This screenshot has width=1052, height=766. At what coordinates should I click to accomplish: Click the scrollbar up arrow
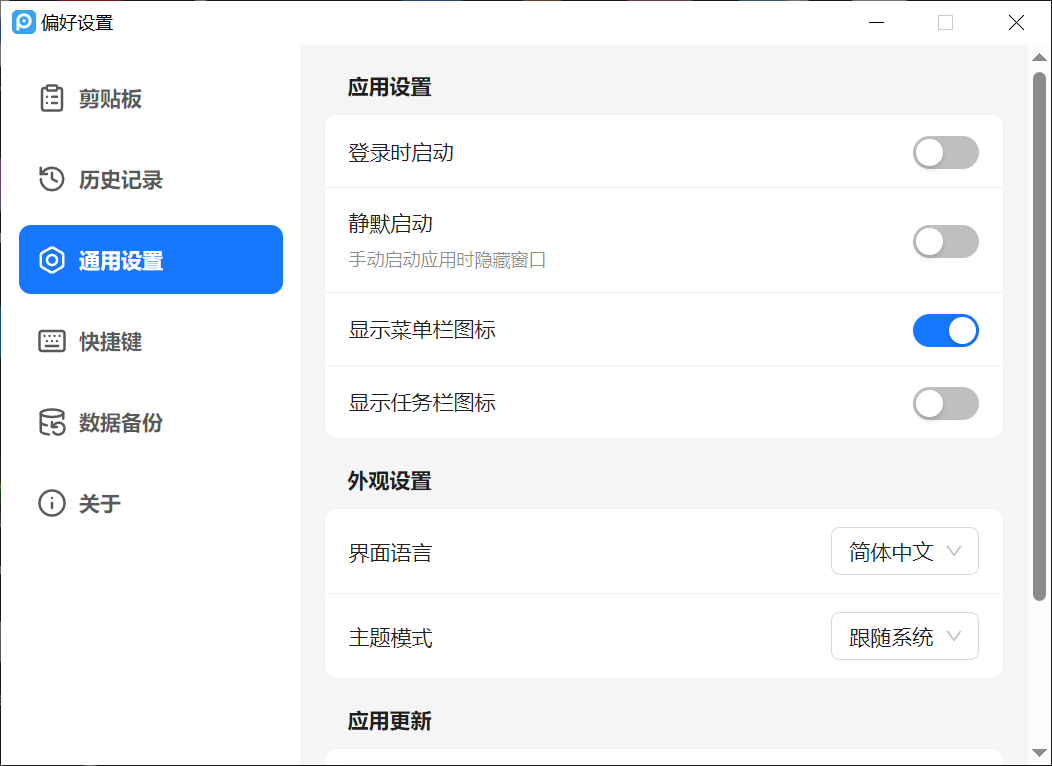(1039, 57)
